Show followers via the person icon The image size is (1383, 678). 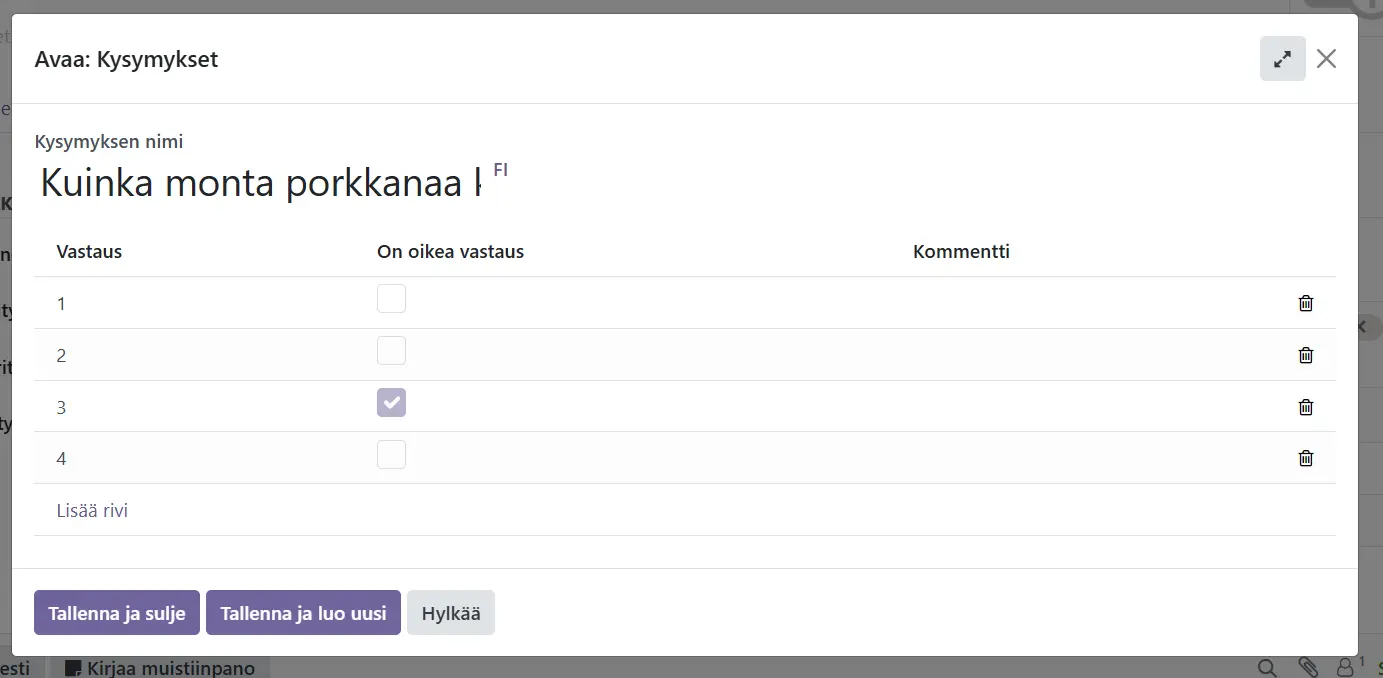(1346, 667)
